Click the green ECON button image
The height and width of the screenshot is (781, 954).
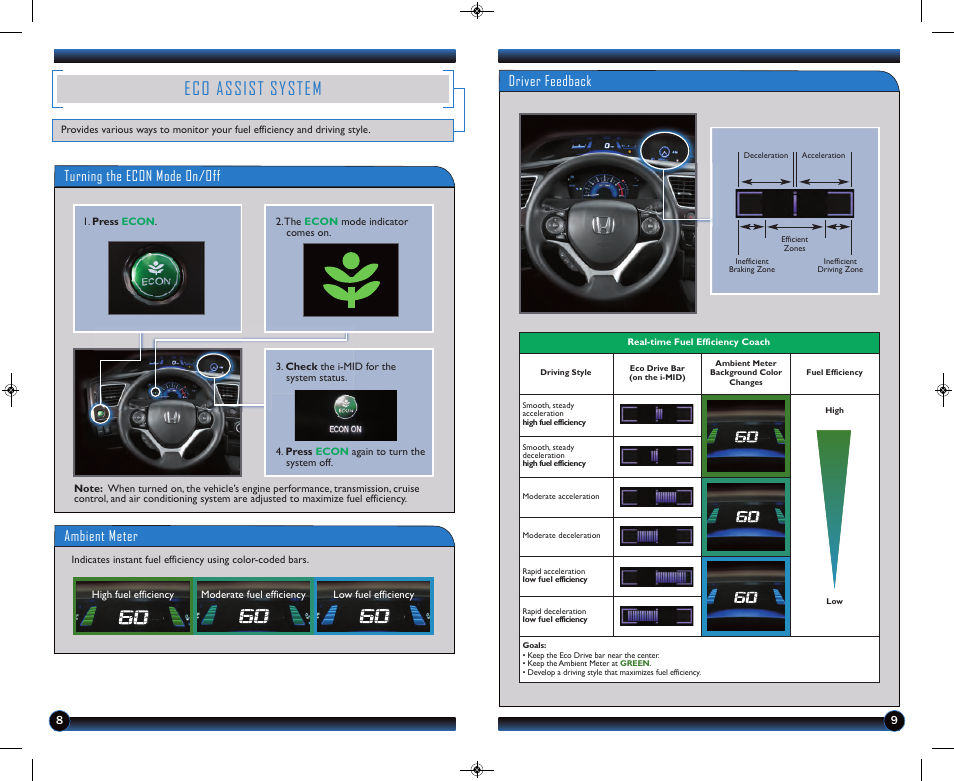click(156, 278)
